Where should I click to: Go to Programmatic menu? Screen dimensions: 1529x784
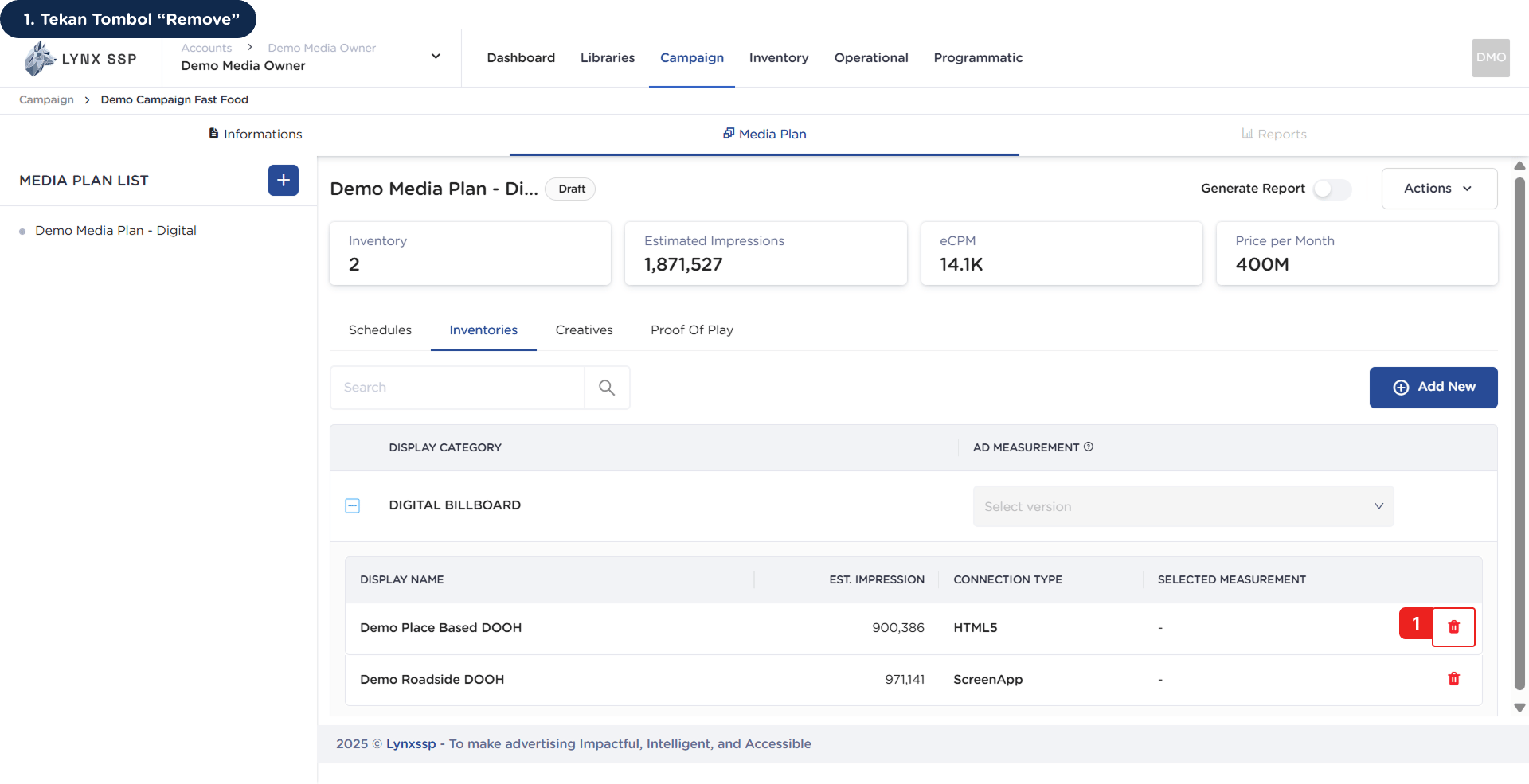point(978,58)
